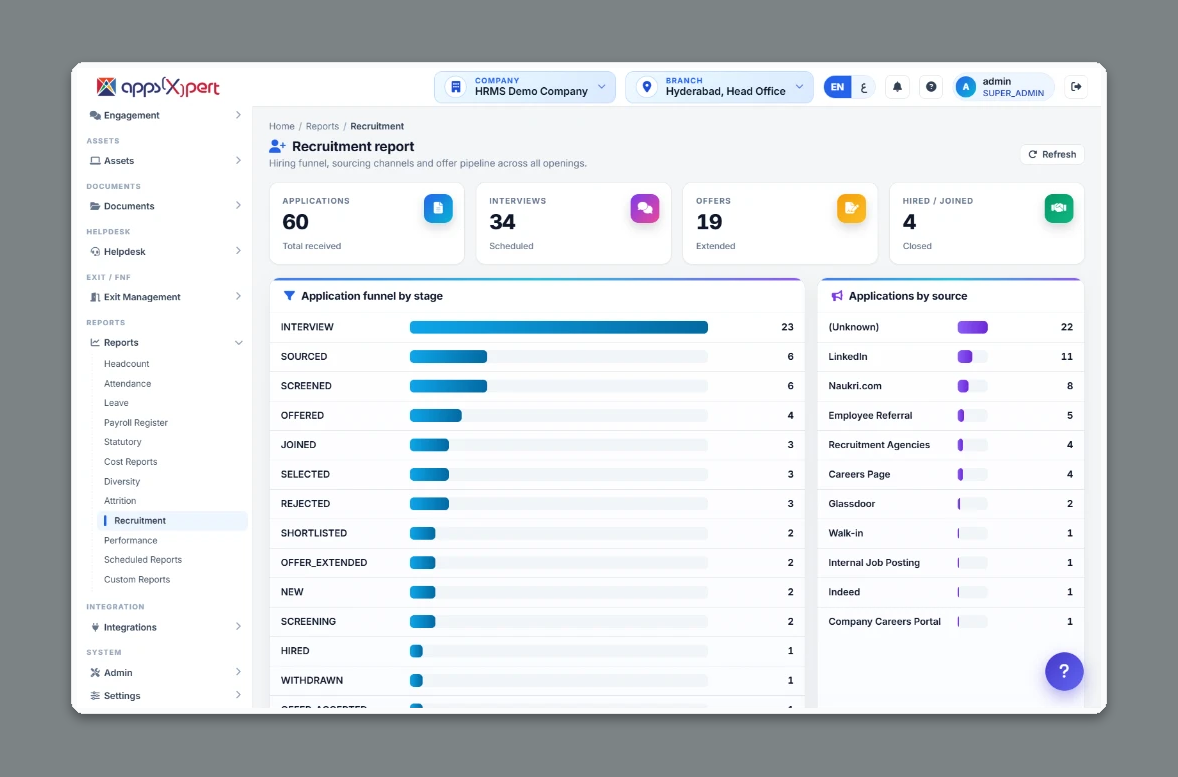Open the Cost Reports link

coord(130,461)
